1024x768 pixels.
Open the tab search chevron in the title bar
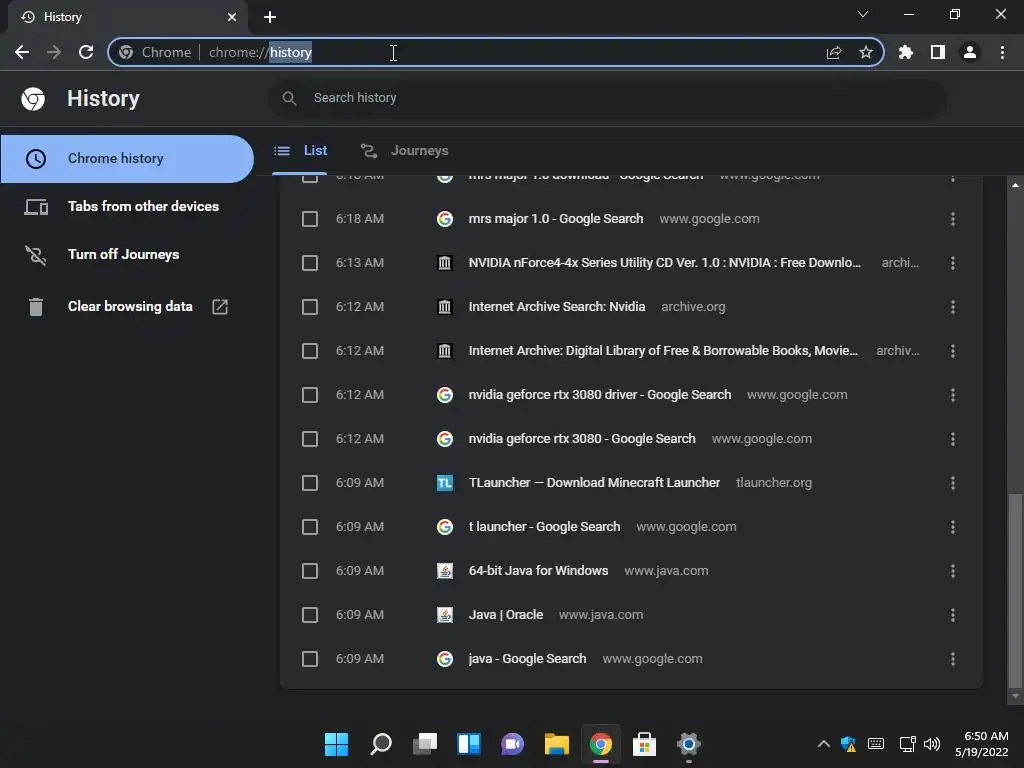tap(863, 14)
